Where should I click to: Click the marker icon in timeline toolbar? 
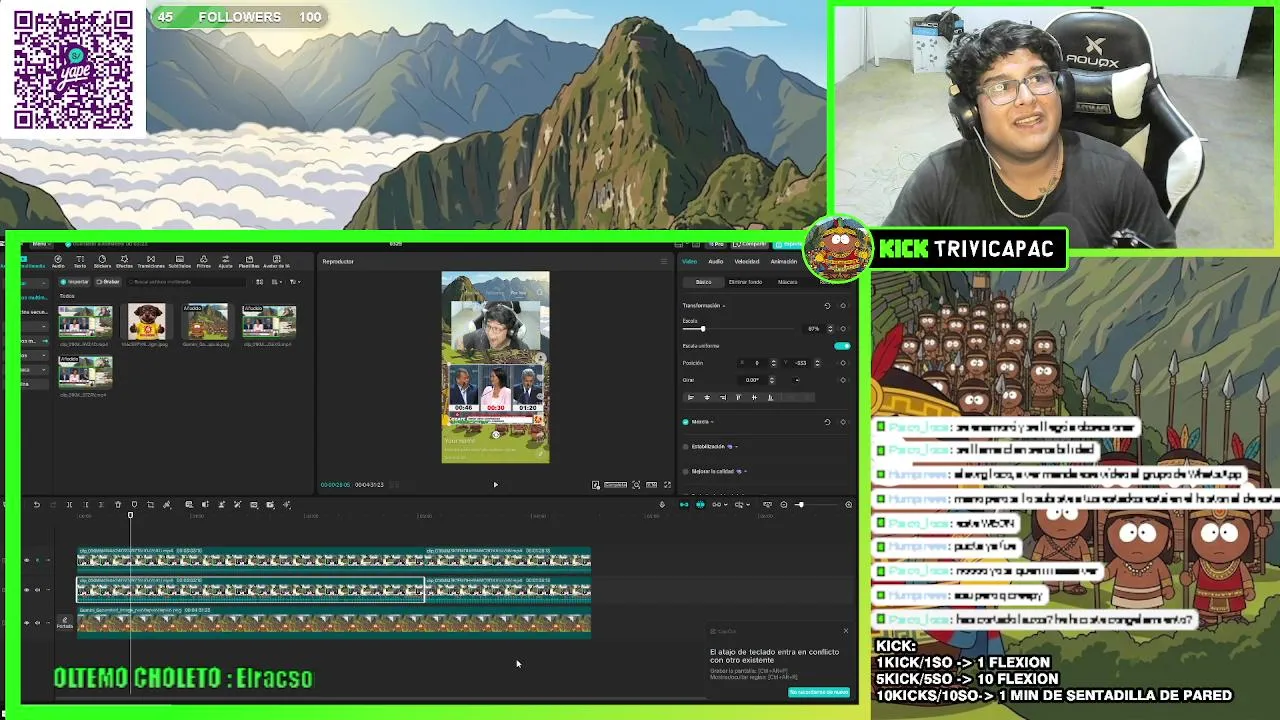pos(134,505)
